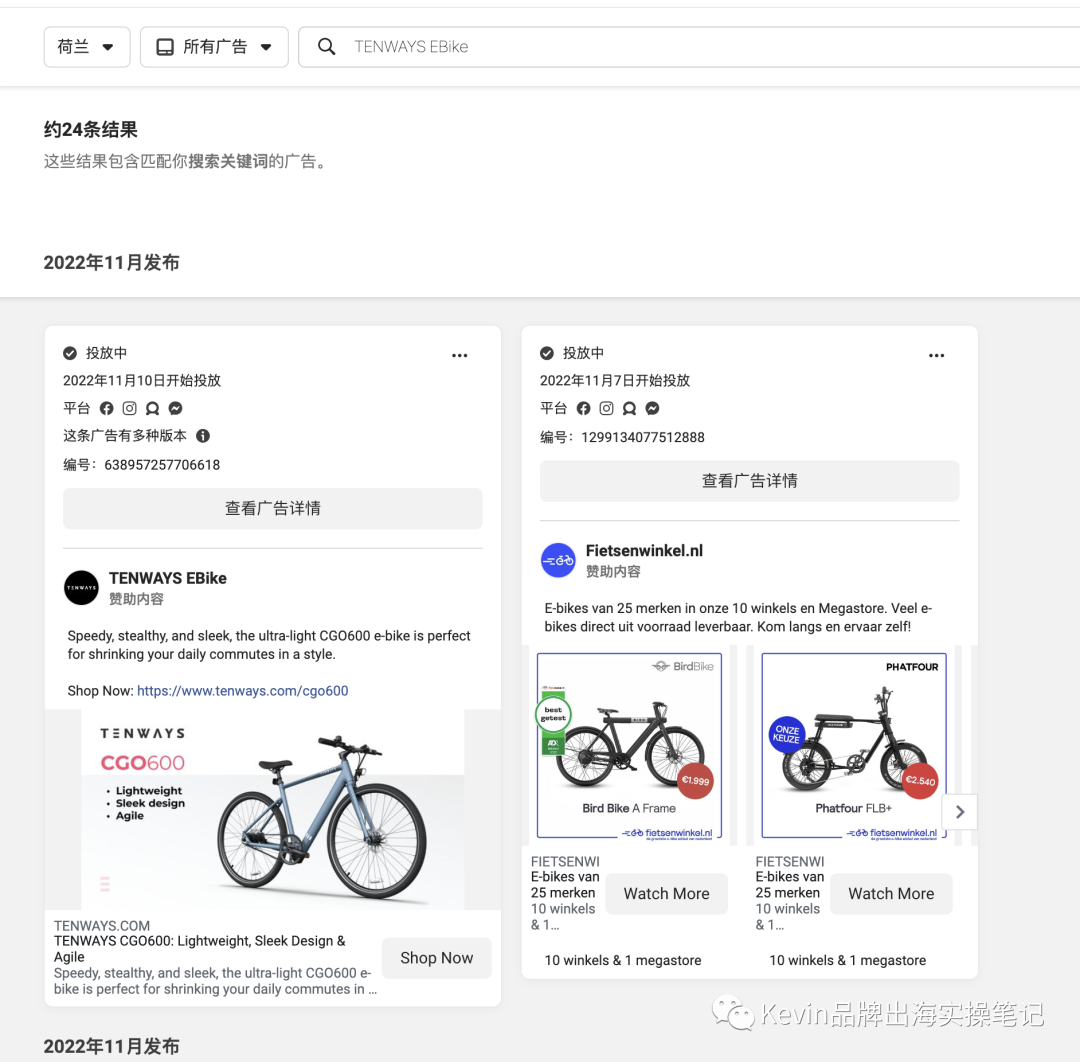Click the 2022年11月7日开始投放 date text
Image resolution: width=1080 pixels, height=1062 pixels.
pyautogui.click(x=615, y=381)
